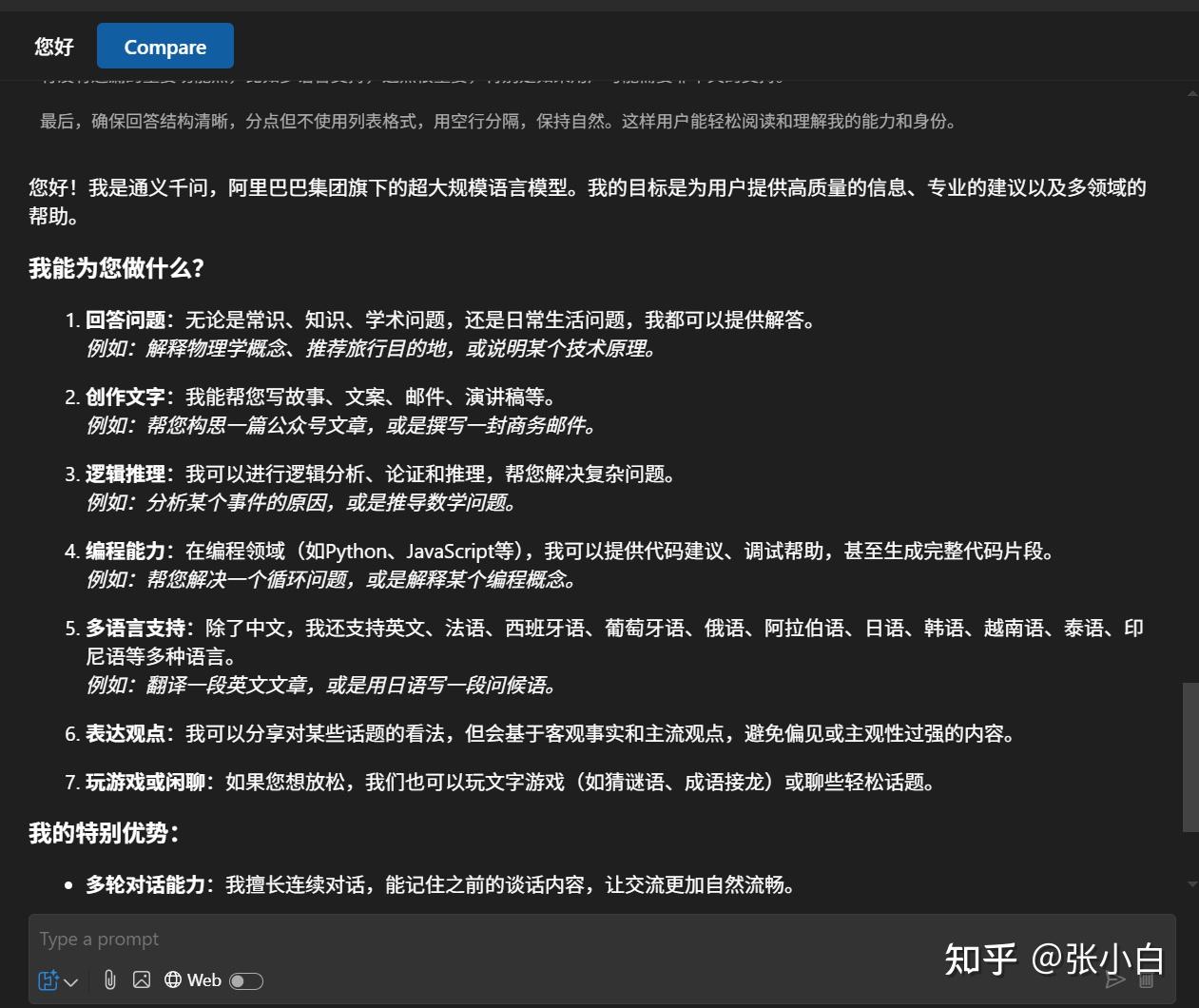Image resolution: width=1199 pixels, height=1008 pixels.
Task: Click the bold text 回答问题
Action: tap(126, 320)
